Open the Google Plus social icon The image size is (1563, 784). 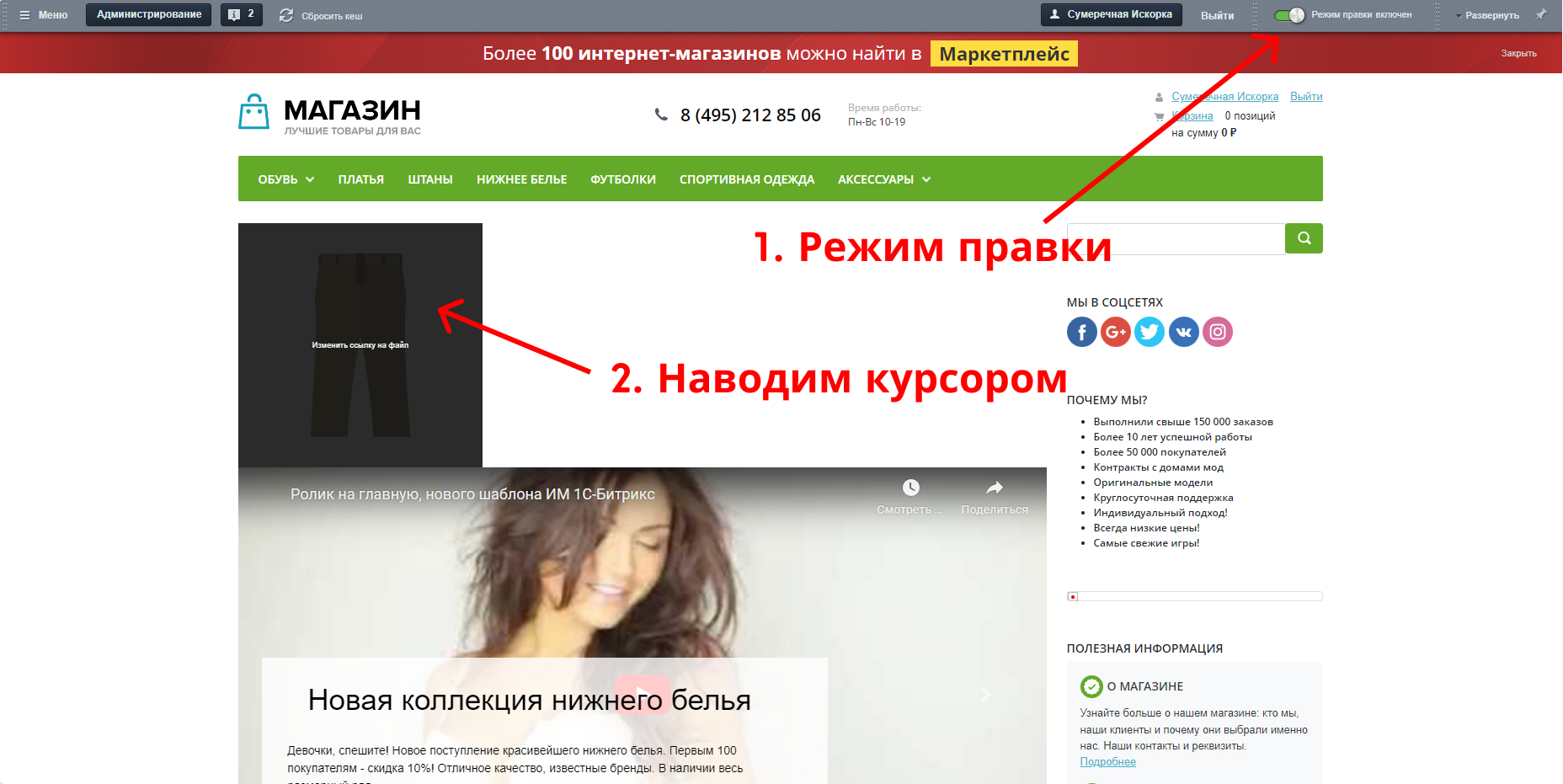[1116, 332]
